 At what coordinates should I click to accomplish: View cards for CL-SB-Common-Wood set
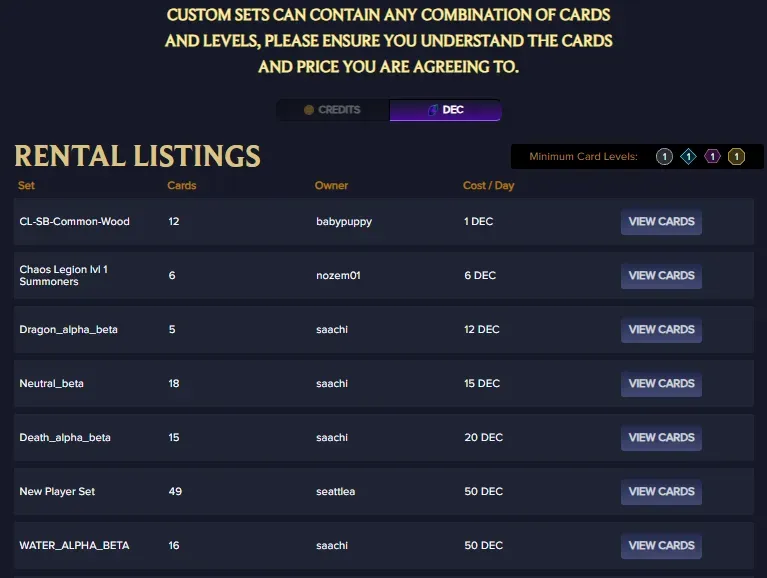[x=661, y=222]
